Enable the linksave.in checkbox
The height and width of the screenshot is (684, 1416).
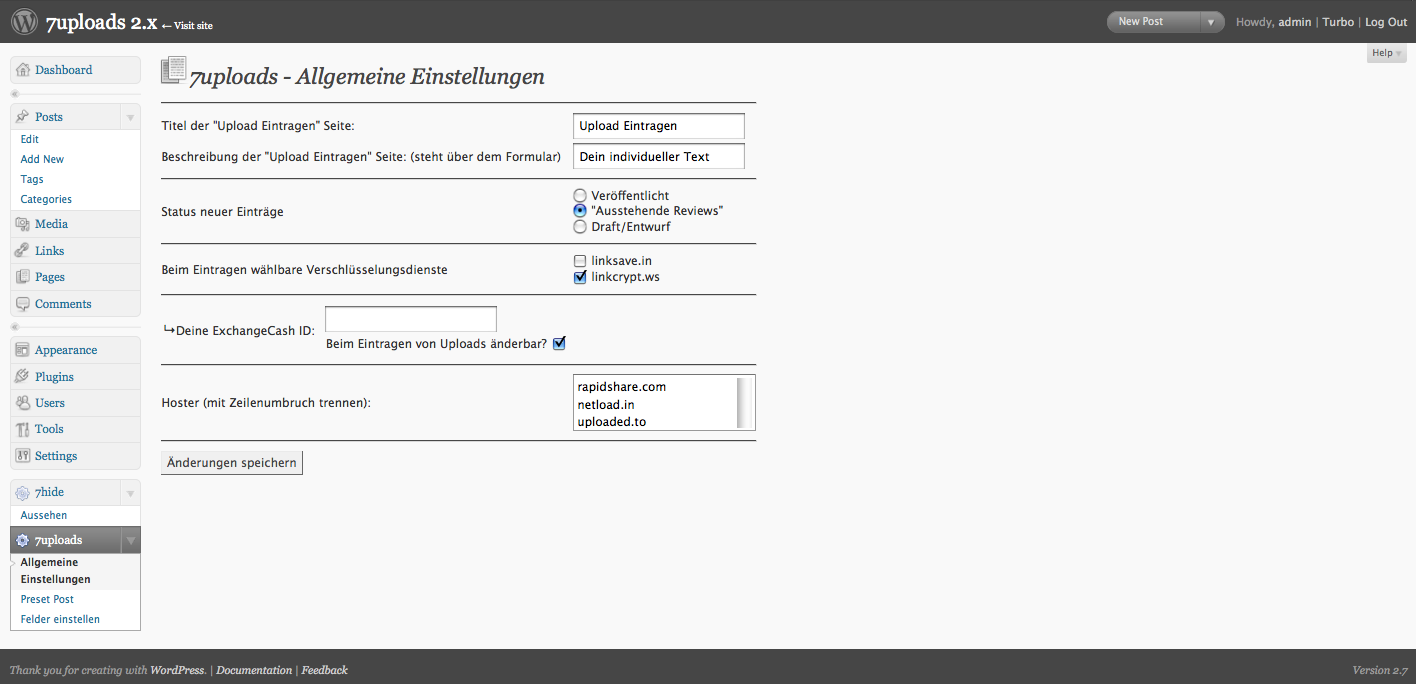[580, 261]
